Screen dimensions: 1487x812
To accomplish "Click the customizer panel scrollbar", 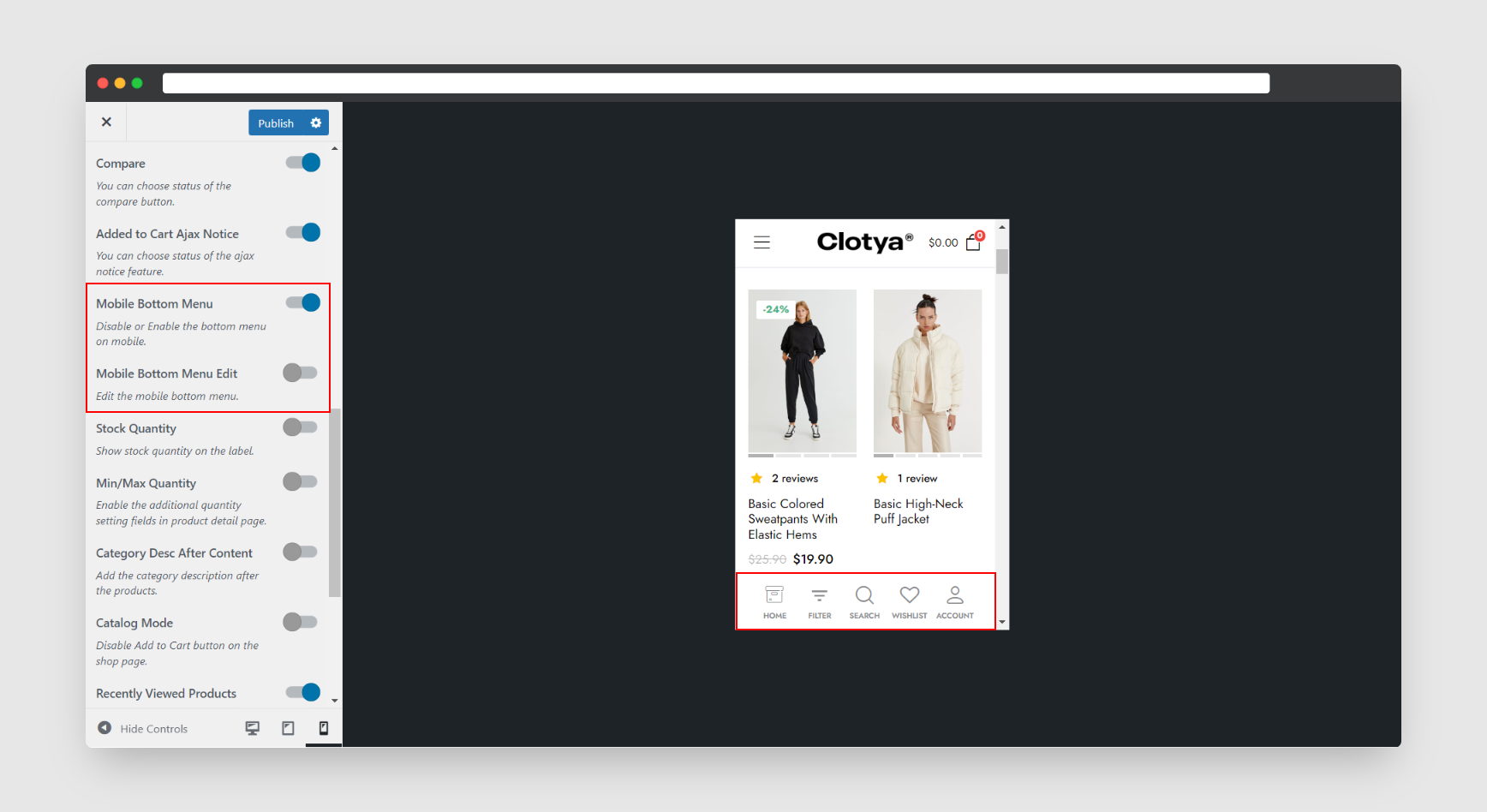I will click(x=335, y=497).
